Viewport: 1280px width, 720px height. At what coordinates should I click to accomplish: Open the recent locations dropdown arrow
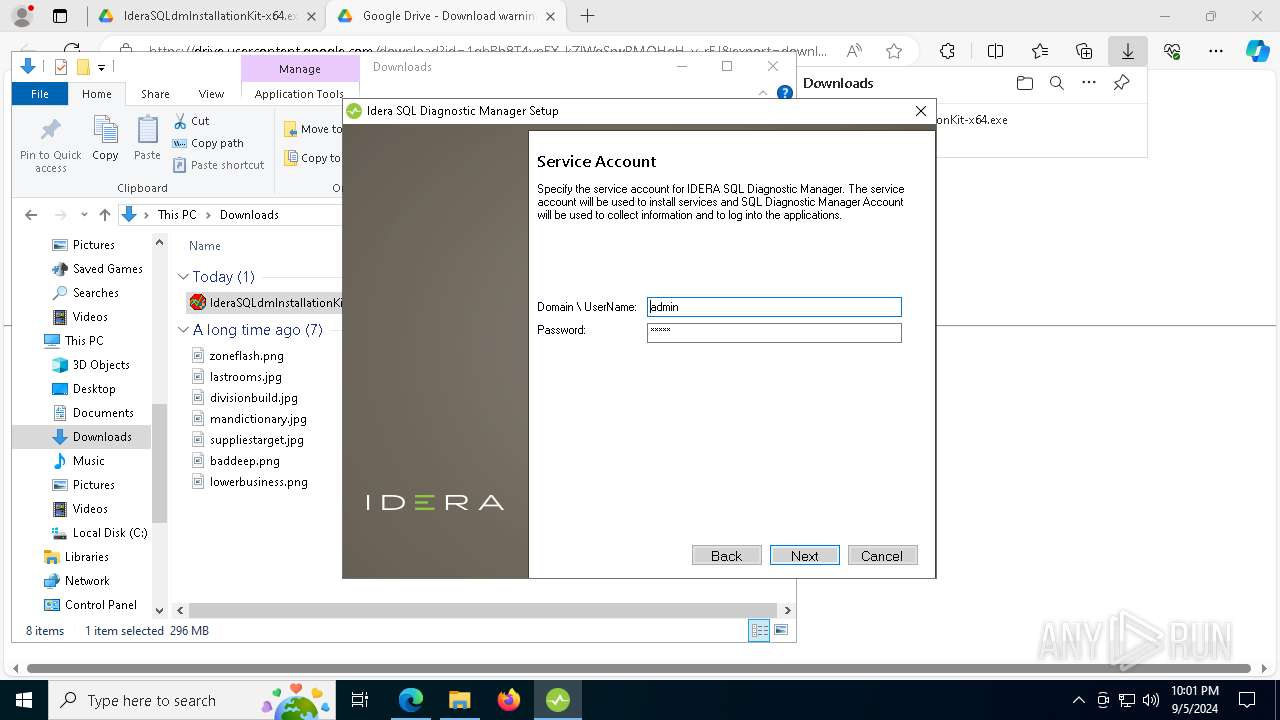tap(84, 215)
